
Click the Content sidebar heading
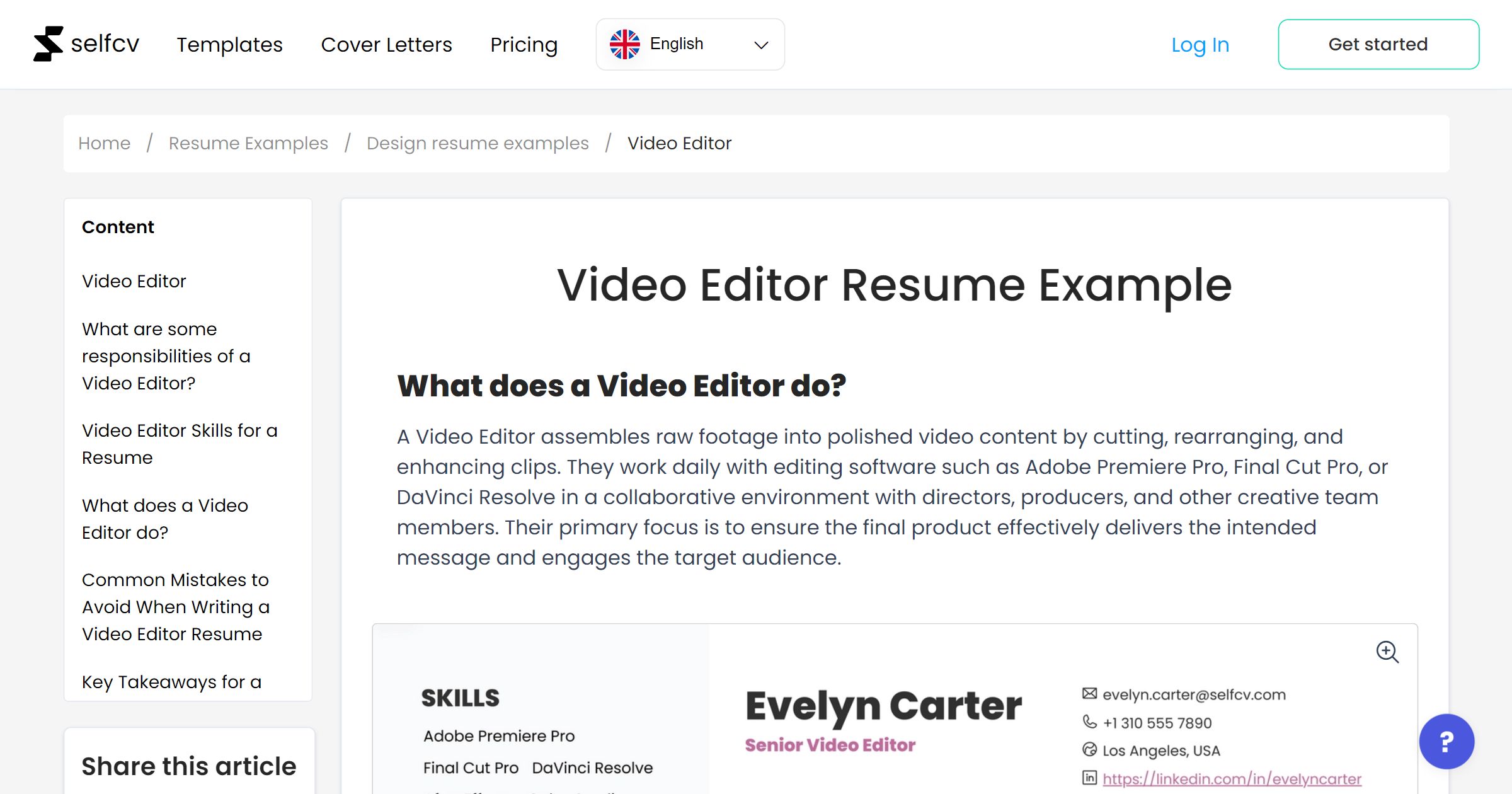(x=118, y=227)
